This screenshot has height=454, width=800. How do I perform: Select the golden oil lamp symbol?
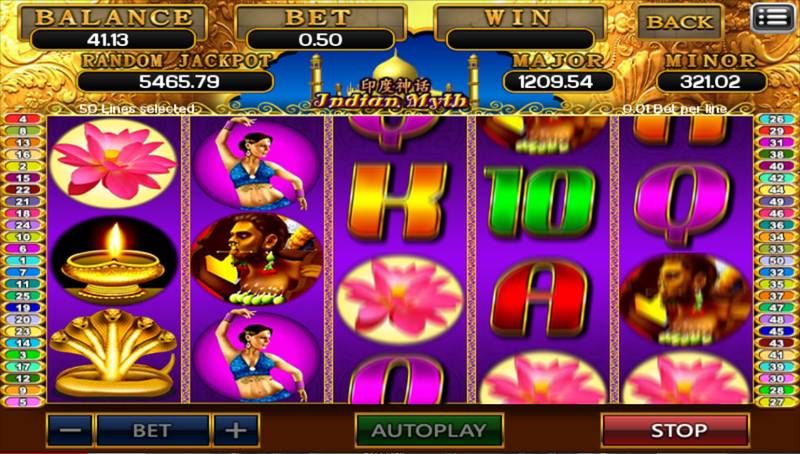[x=114, y=260]
